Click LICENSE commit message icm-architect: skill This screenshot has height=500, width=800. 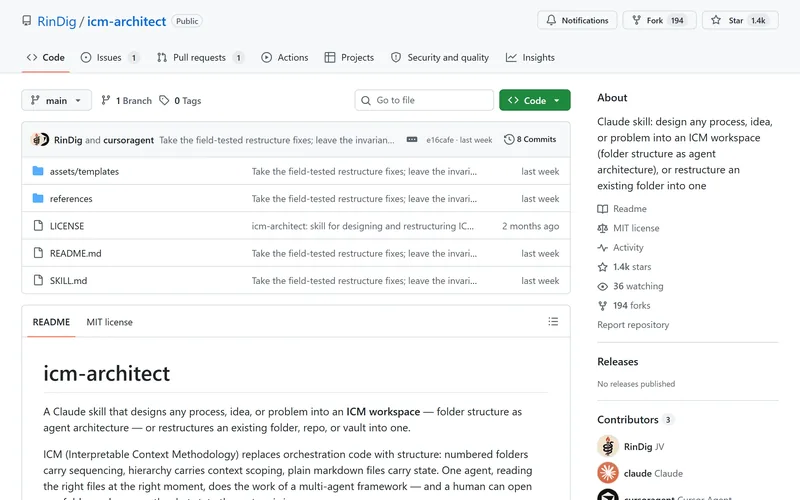(362, 226)
